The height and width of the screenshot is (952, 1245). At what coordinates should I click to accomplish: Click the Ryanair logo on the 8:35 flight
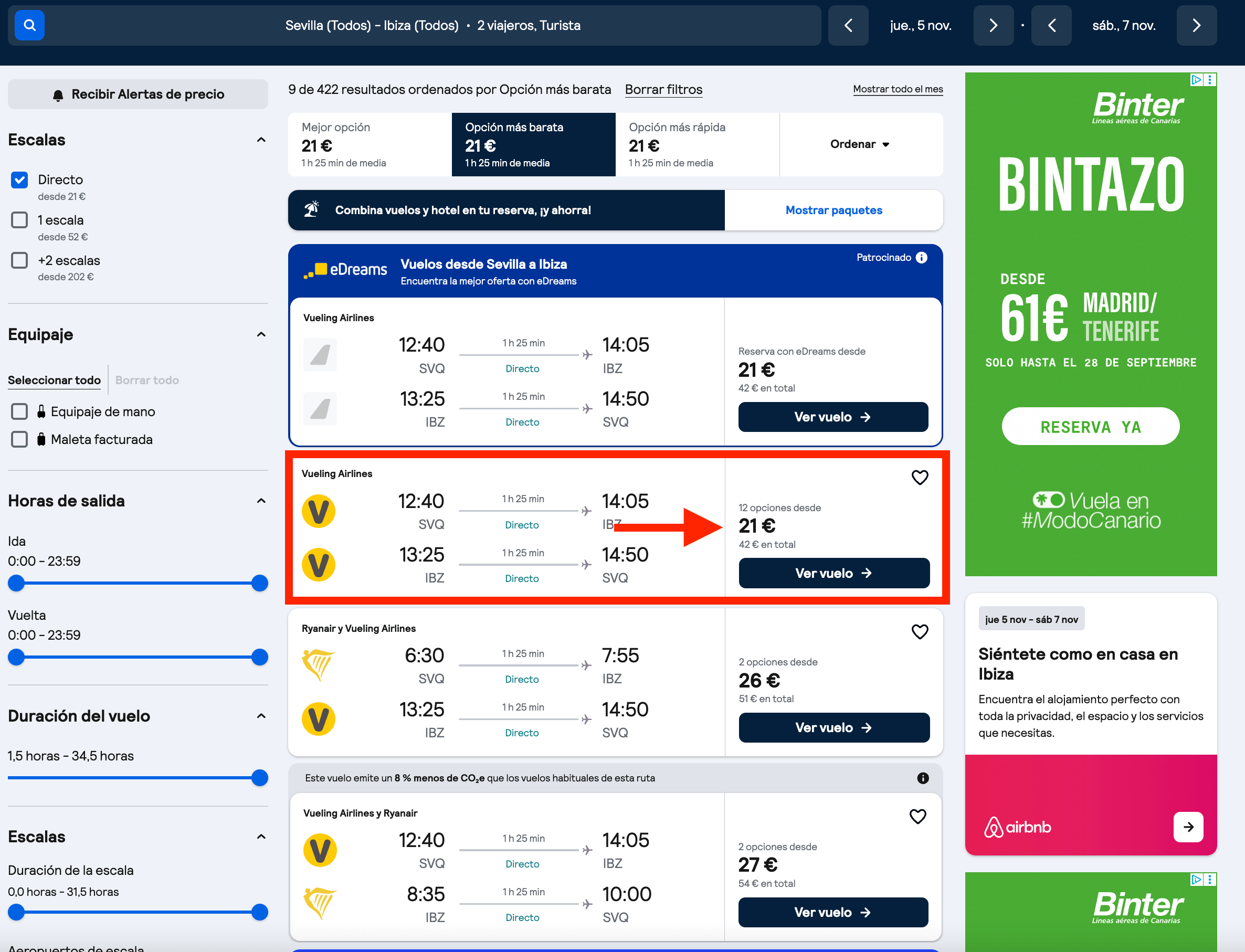[x=320, y=903]
